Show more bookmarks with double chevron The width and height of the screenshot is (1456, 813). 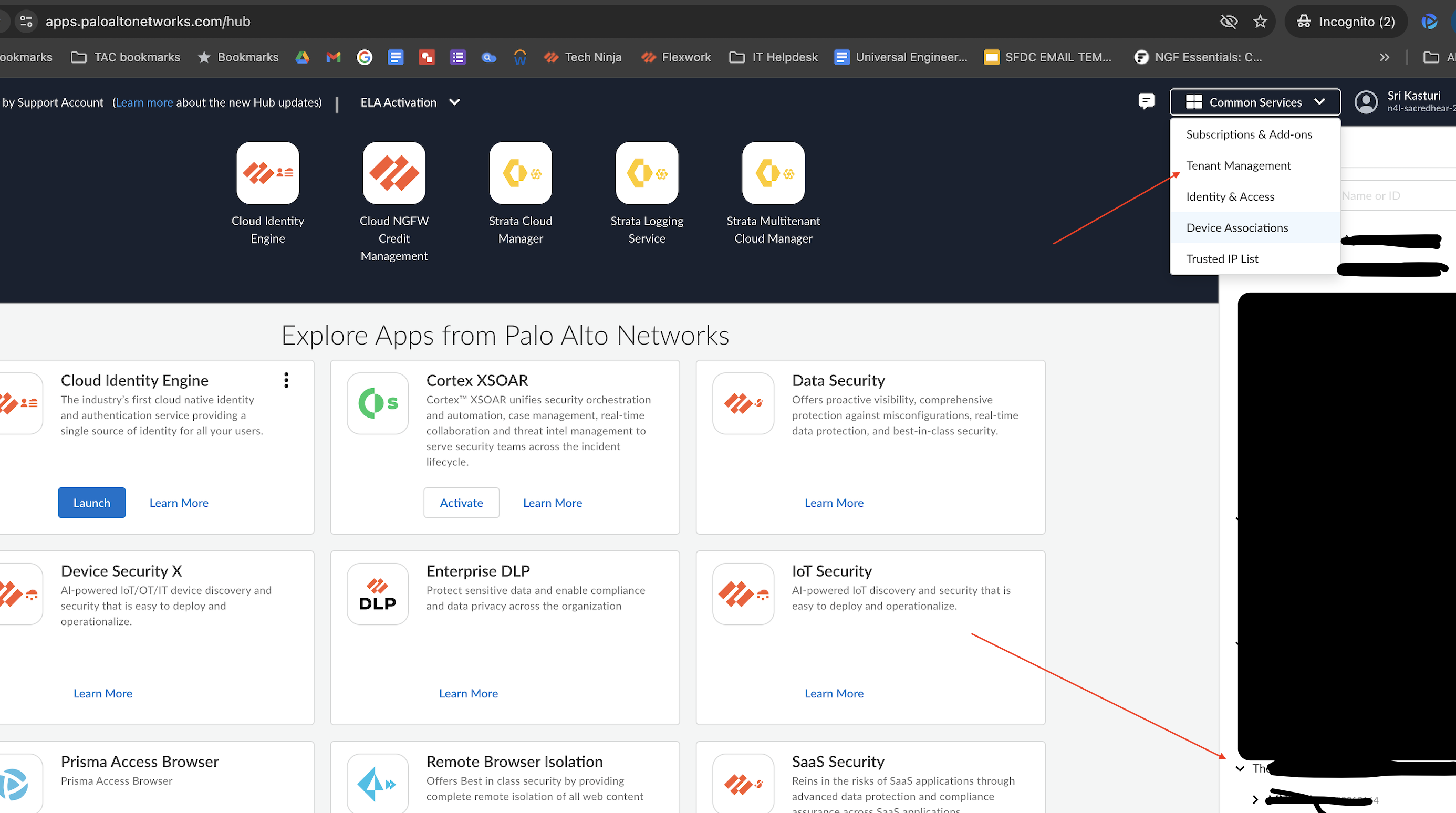[x=1384, y=57]
